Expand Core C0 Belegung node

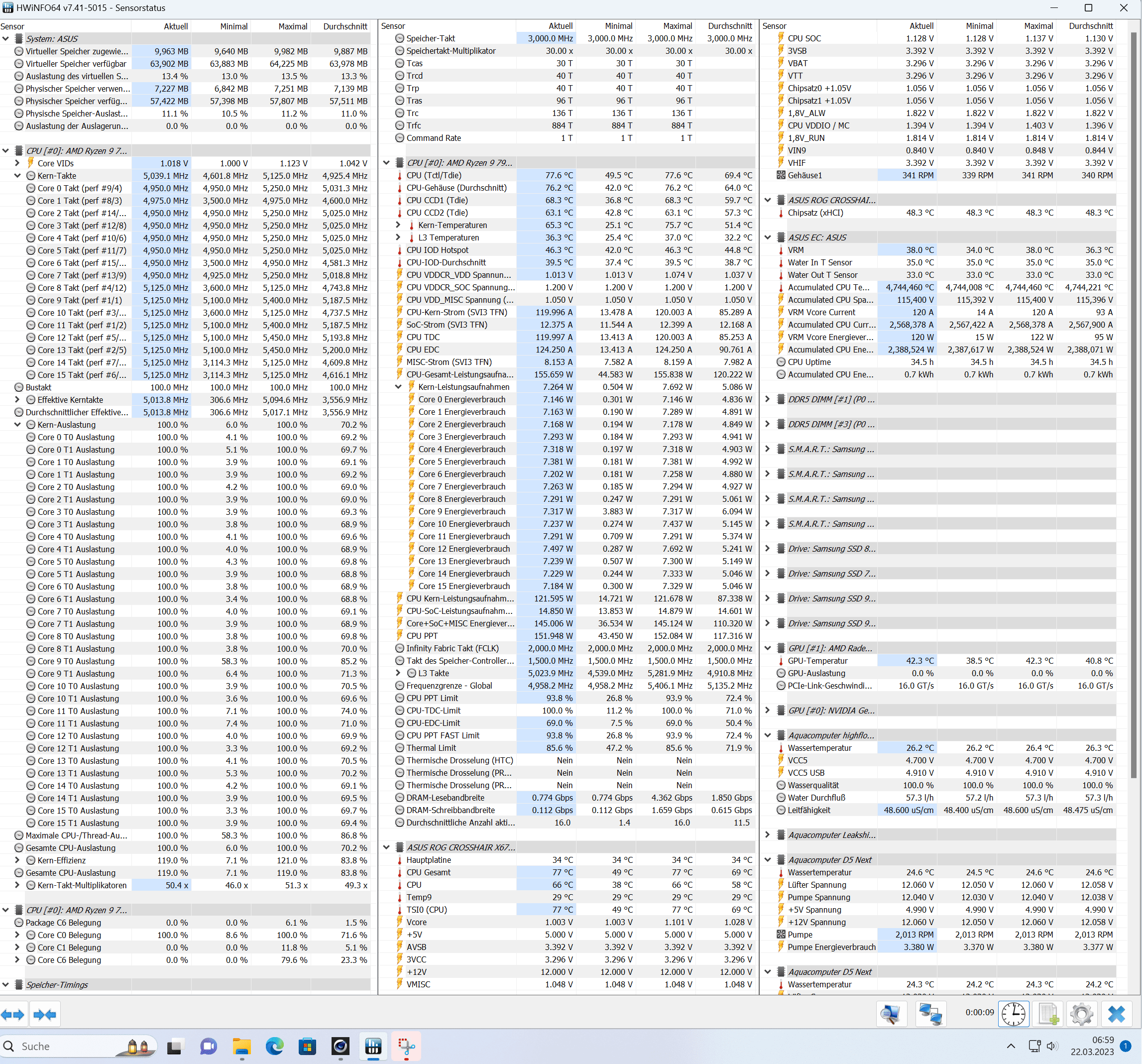(x=17, y=935)
